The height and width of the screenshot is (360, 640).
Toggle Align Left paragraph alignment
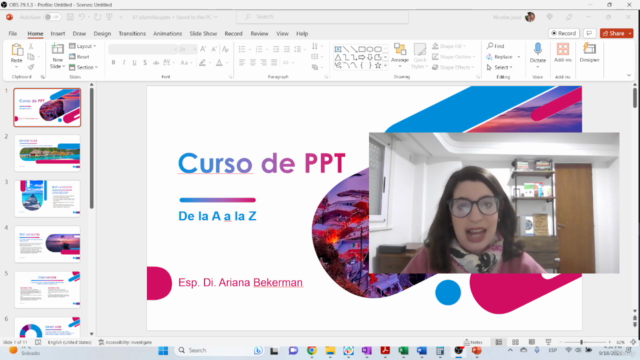pos(242,62)
